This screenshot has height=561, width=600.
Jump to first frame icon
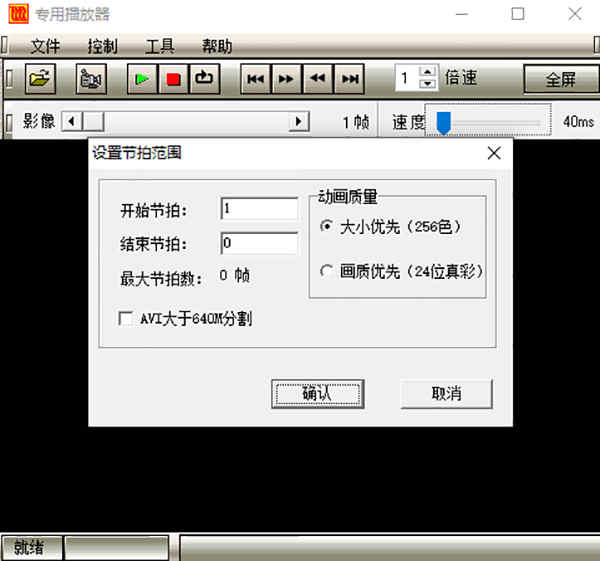pyautogui.click(x=256, y=79)
